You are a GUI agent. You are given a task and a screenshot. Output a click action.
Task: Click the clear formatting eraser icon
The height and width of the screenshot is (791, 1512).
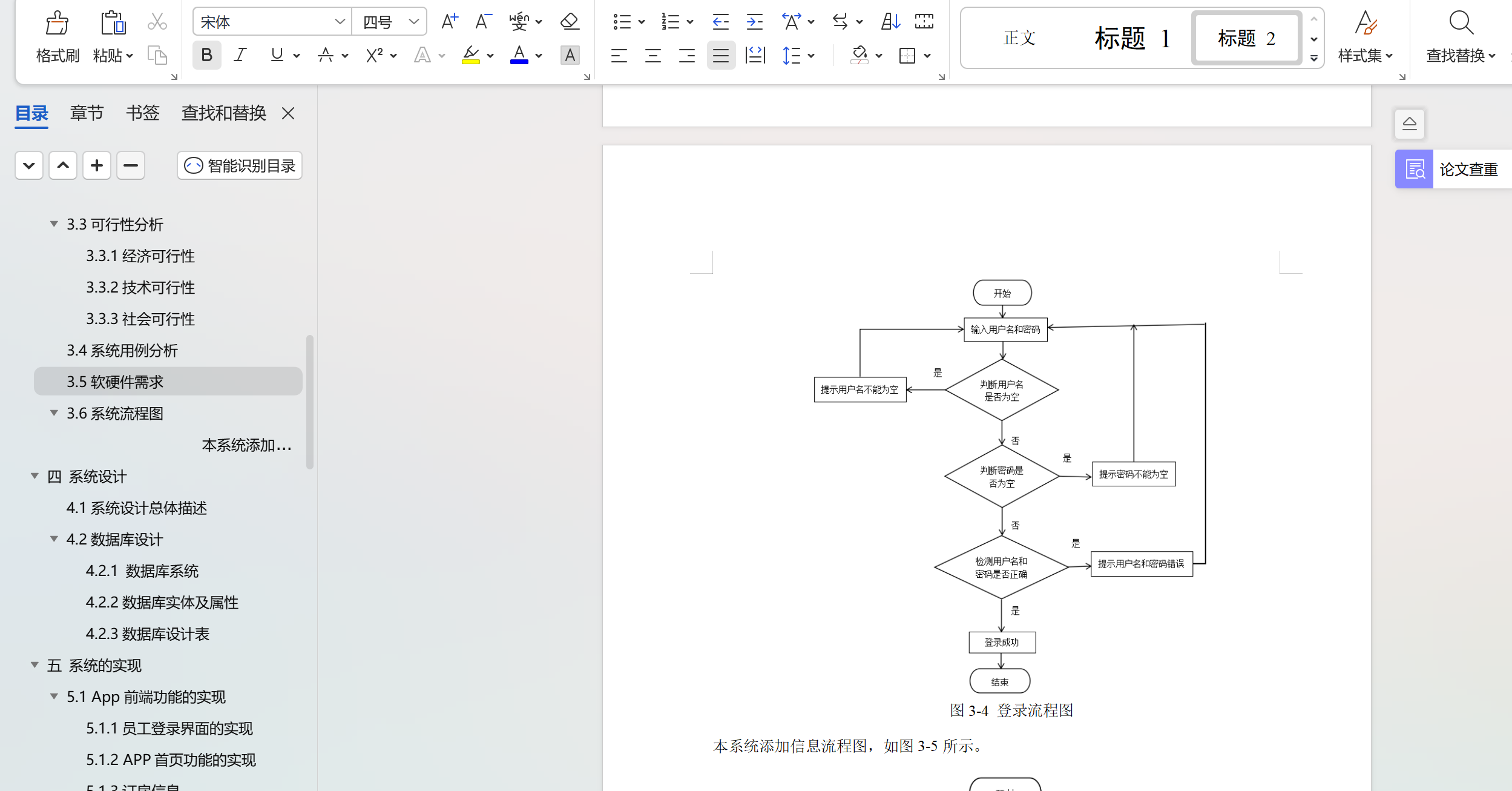tap(569, 22)
